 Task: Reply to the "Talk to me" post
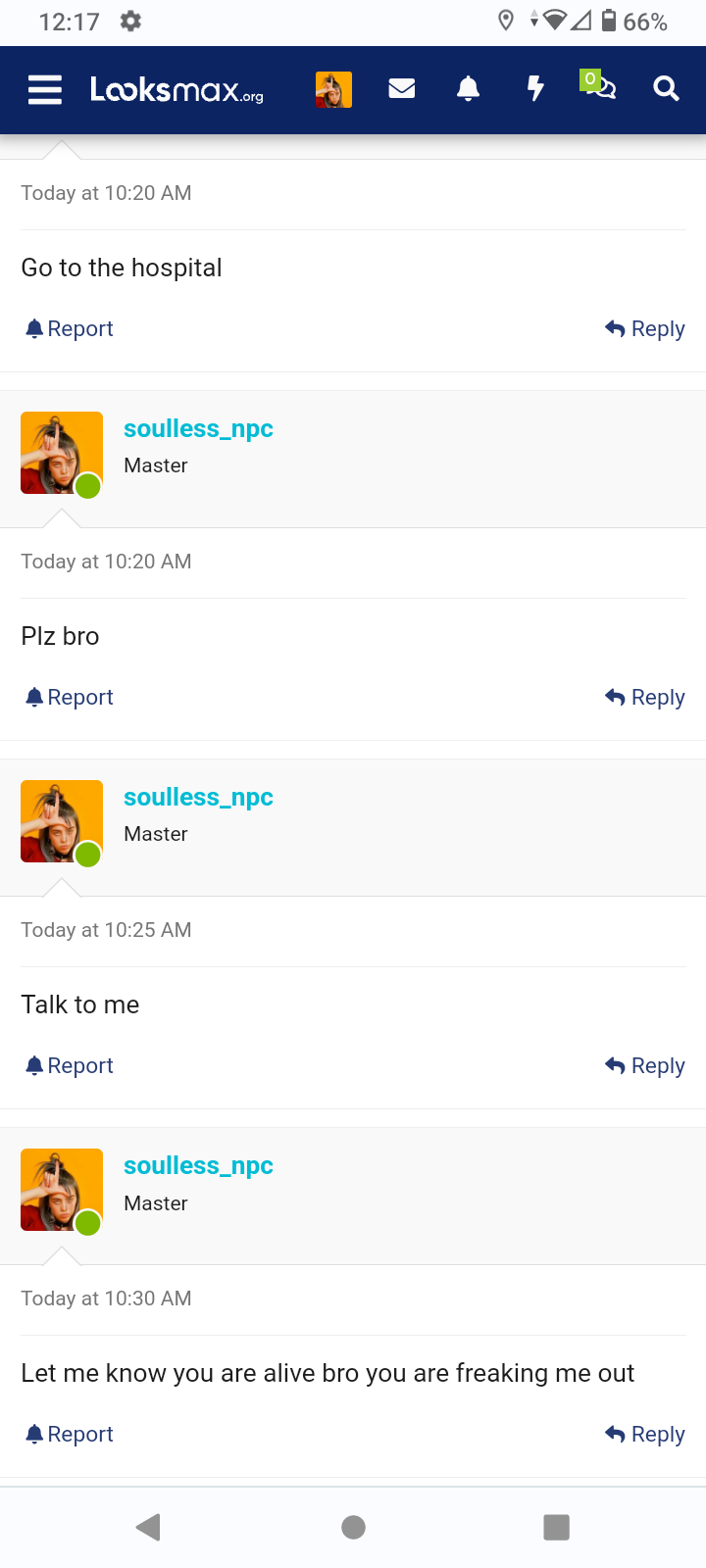[645, 1066]
